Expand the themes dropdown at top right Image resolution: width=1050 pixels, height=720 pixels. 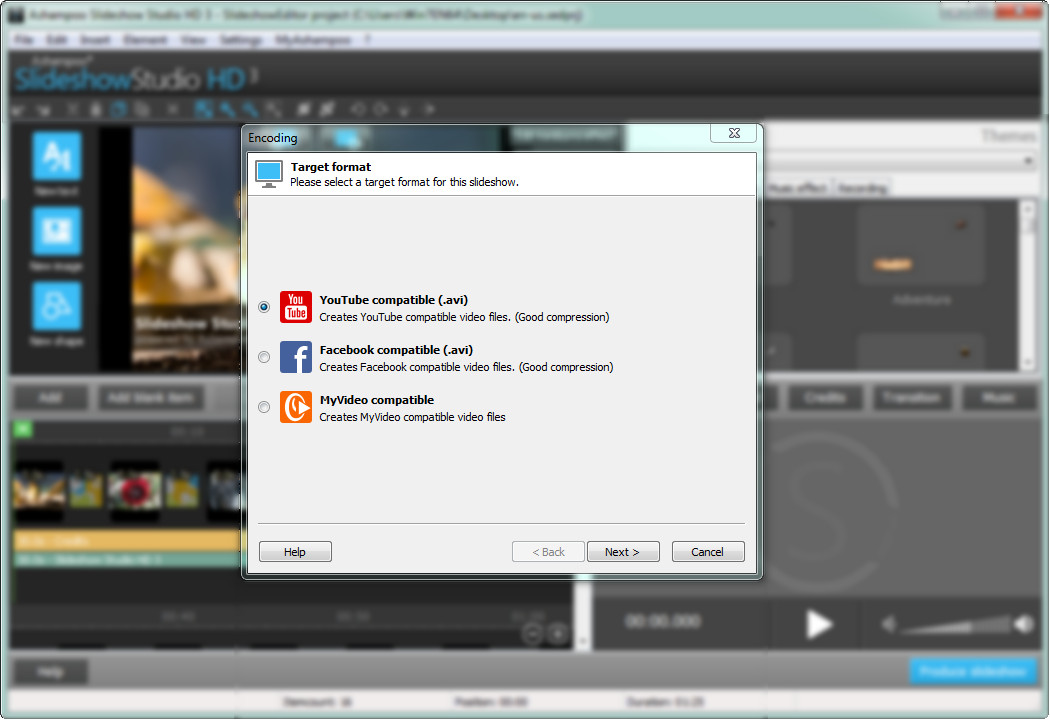tap(1028, 161)
